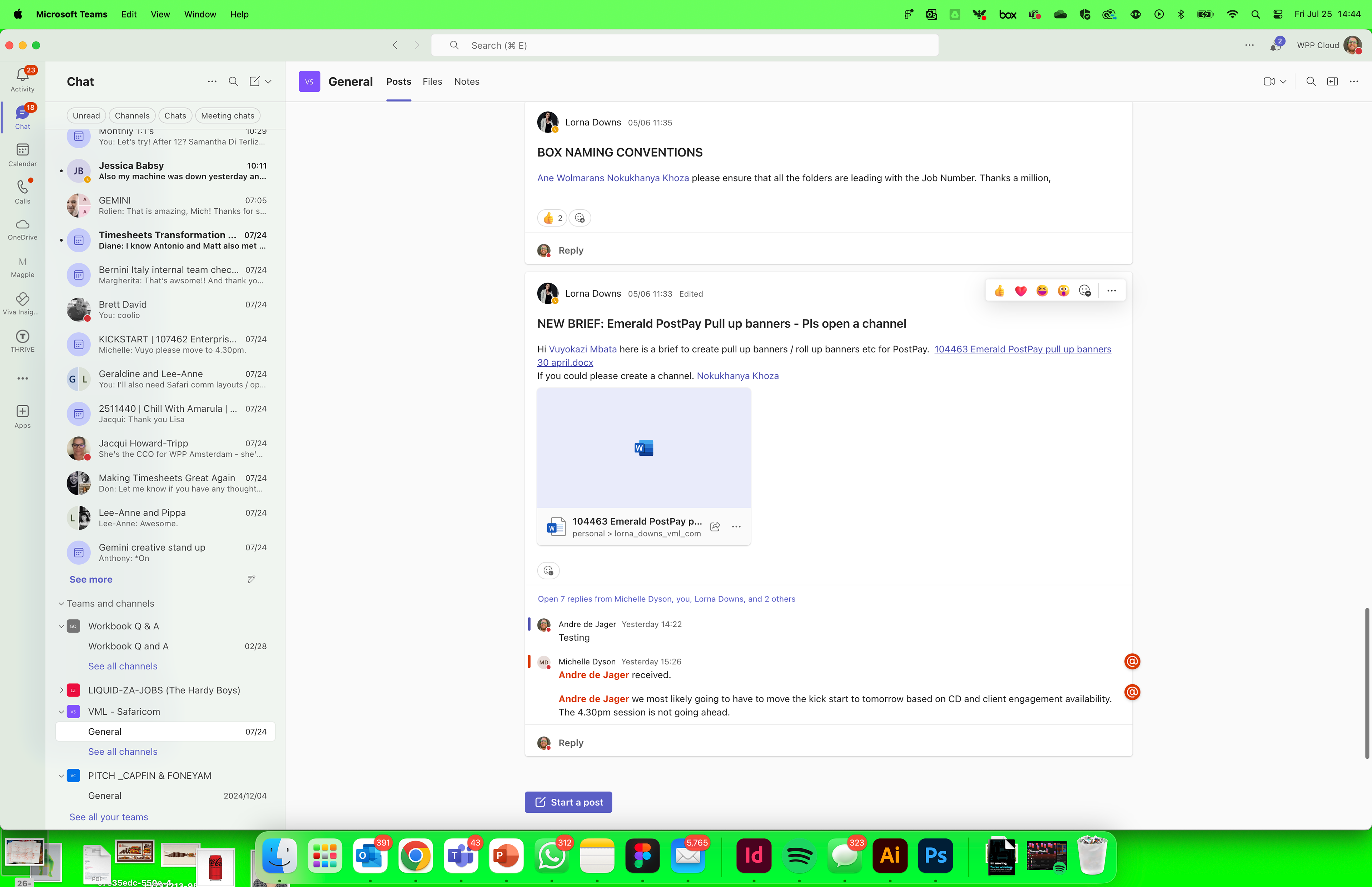This screenshot has width=1372, height=887.
Task: Switch to the Files tab
Action: [x=432, y=82]
